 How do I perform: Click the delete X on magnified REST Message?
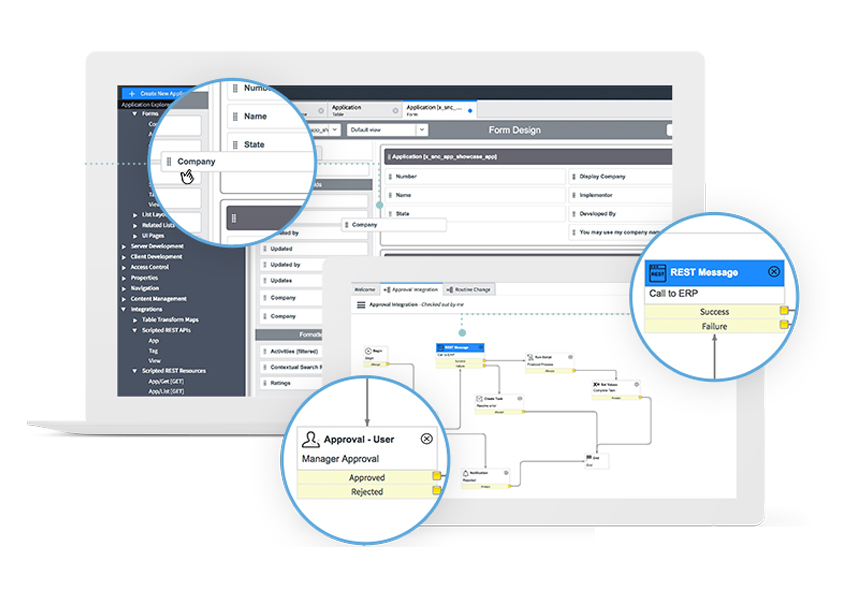(x=774, y=271)
